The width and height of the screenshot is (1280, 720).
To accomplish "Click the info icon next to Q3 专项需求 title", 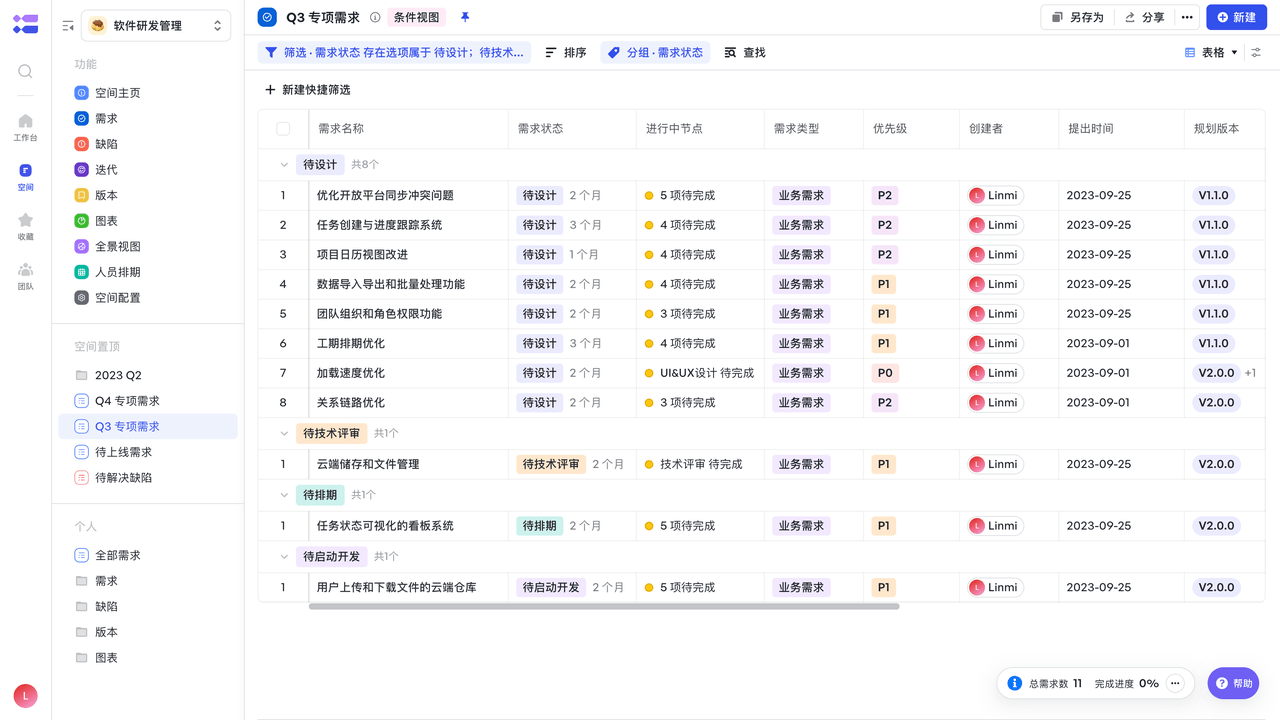I will 375,17.
